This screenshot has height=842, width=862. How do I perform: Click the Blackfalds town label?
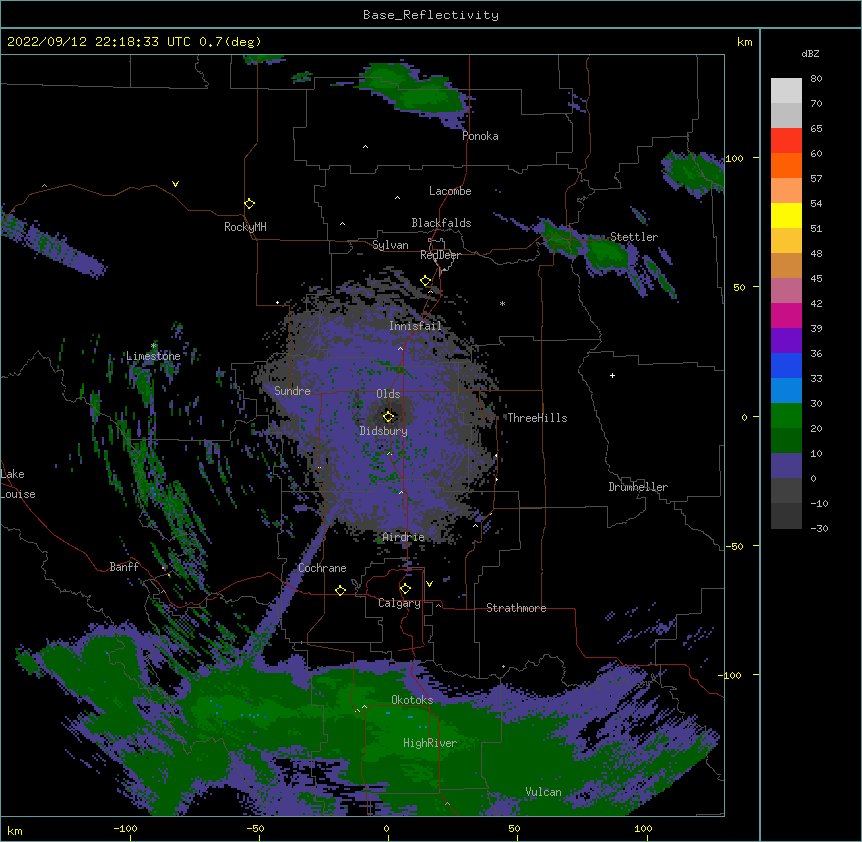point(441,223)
